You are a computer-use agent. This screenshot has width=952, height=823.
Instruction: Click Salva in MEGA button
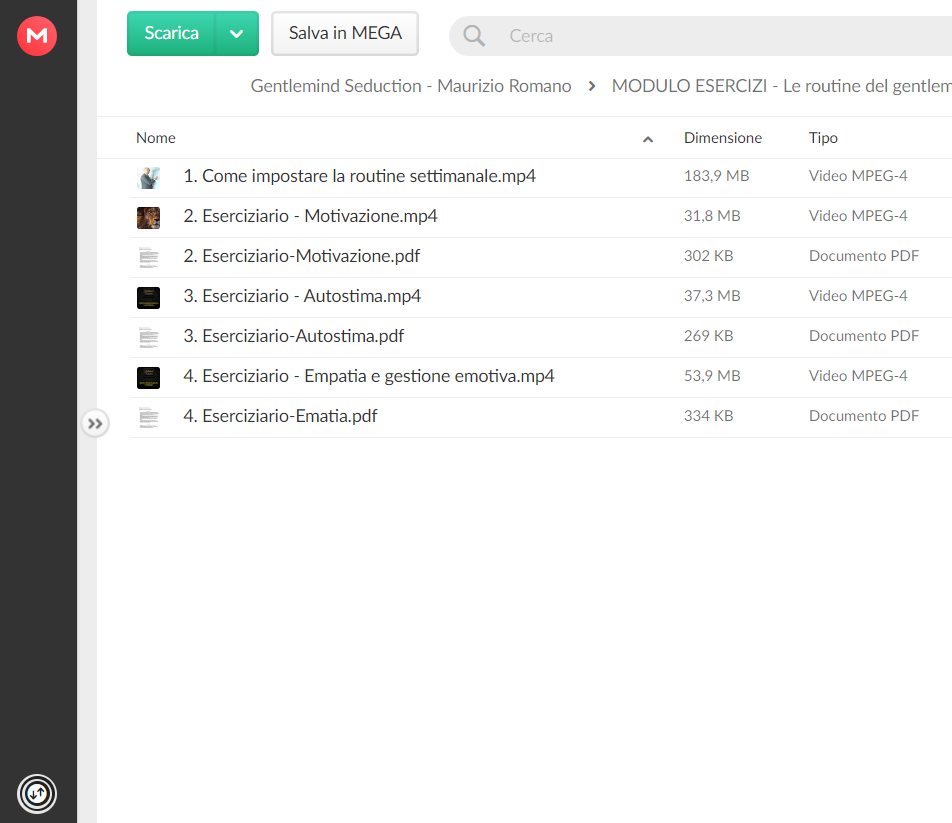(x=345, y=33)
